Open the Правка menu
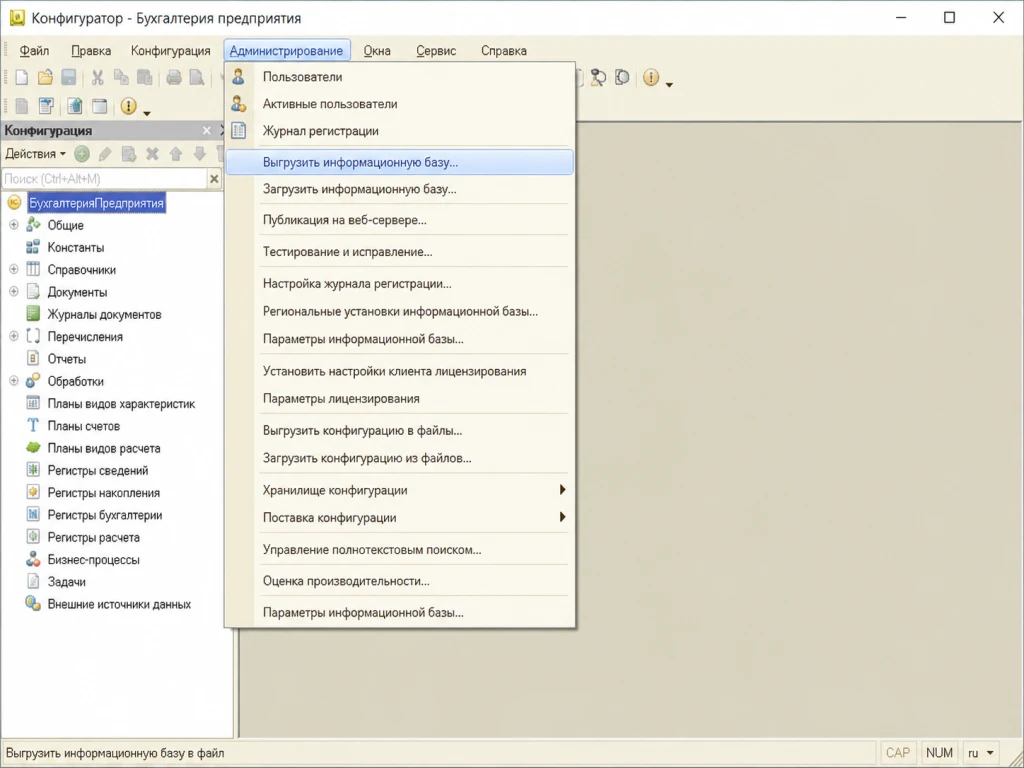The height and width of the screenshot is (768, 1024). click(91, 50)
